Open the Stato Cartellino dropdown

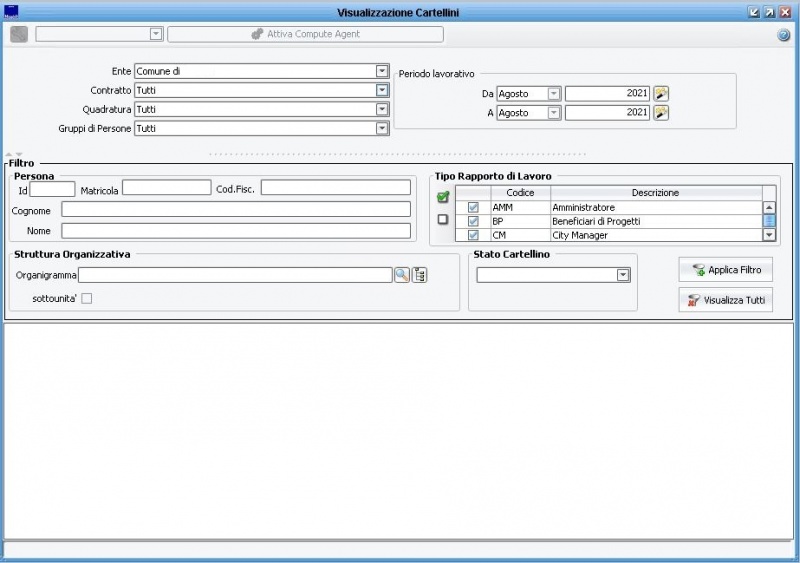[623, 275]
